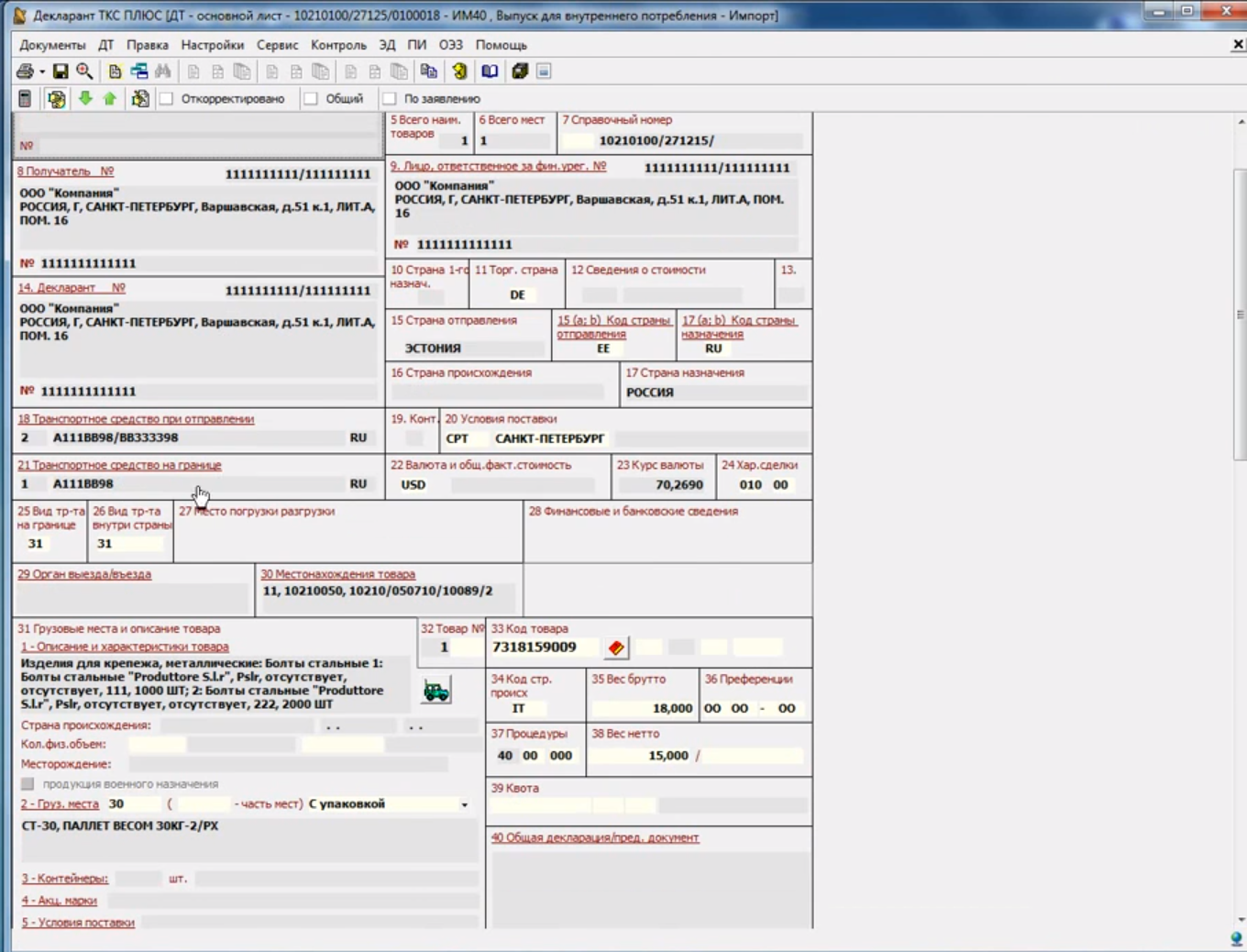1247x952 pixels.
Task: Click the 8 Получатель № link
Action: [66, 172]
